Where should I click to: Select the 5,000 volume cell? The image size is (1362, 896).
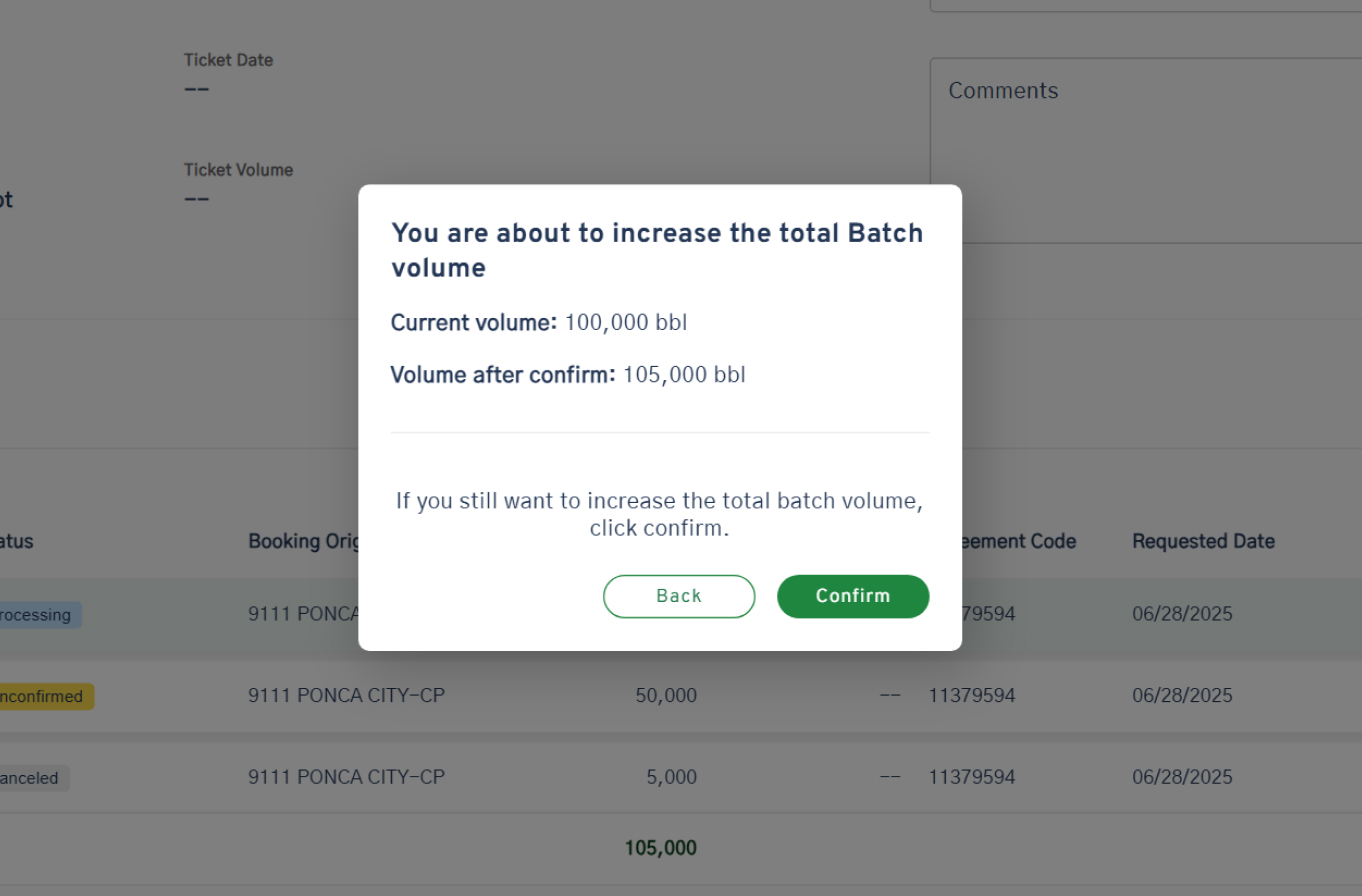coord(671,777)
